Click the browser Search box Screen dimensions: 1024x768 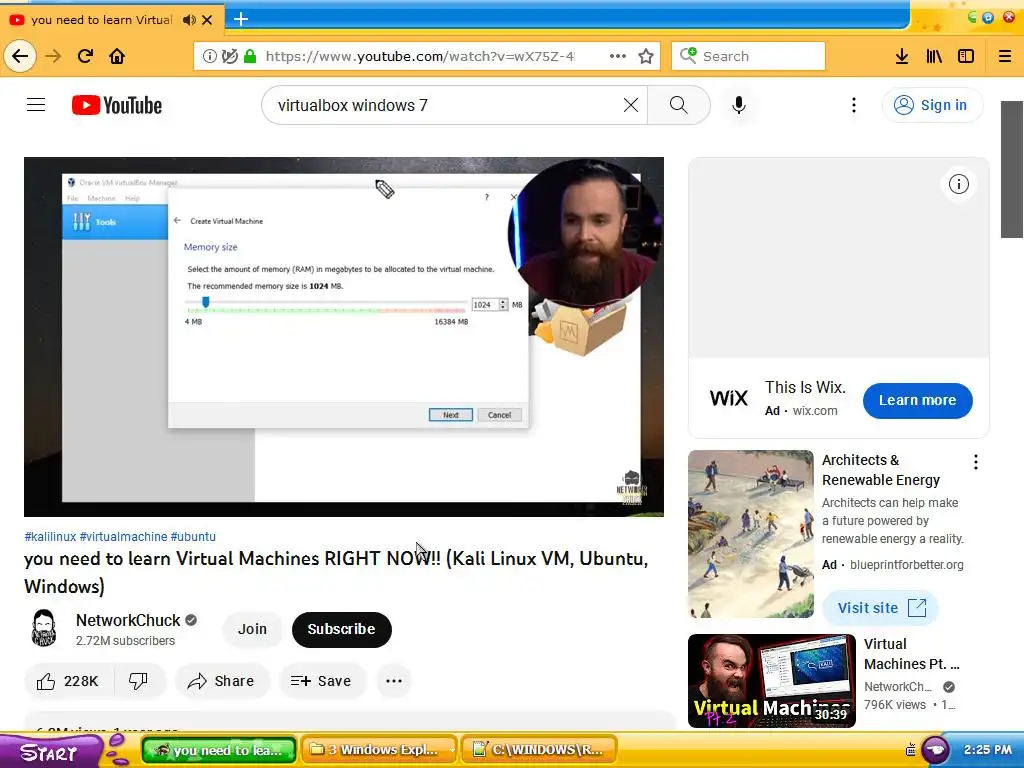(x=748, y=56)
